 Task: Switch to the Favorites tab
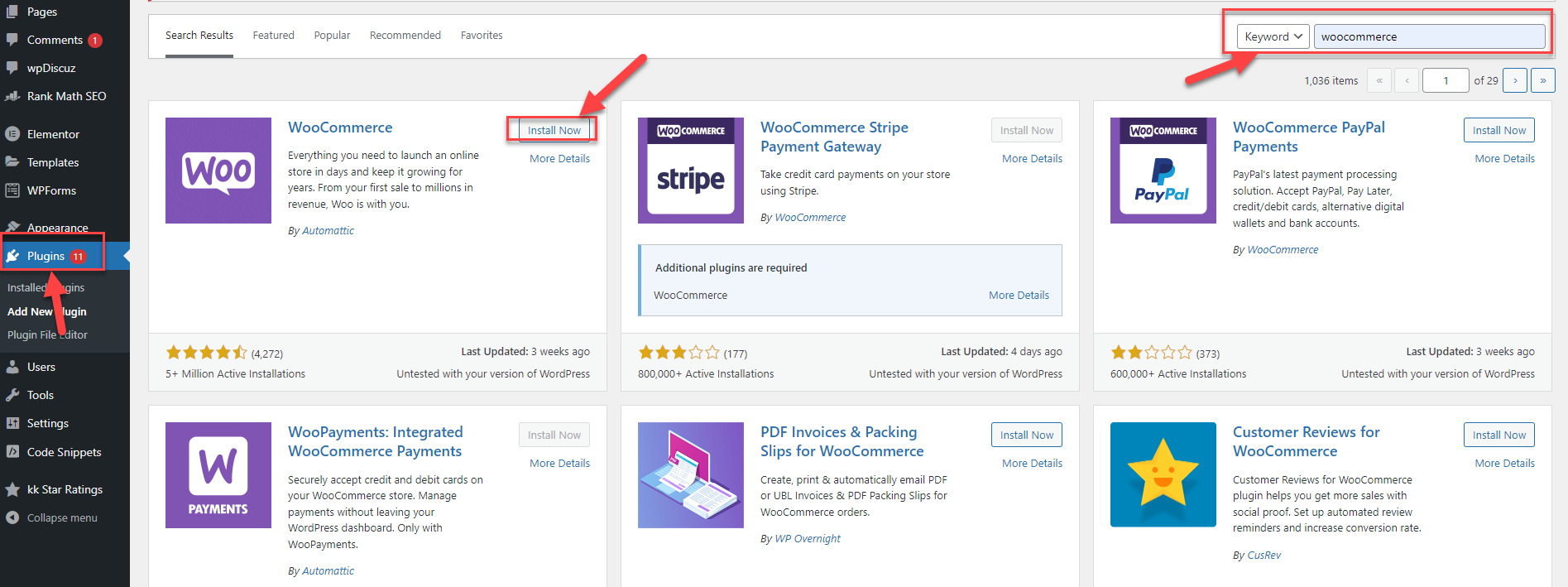[482, 36]
